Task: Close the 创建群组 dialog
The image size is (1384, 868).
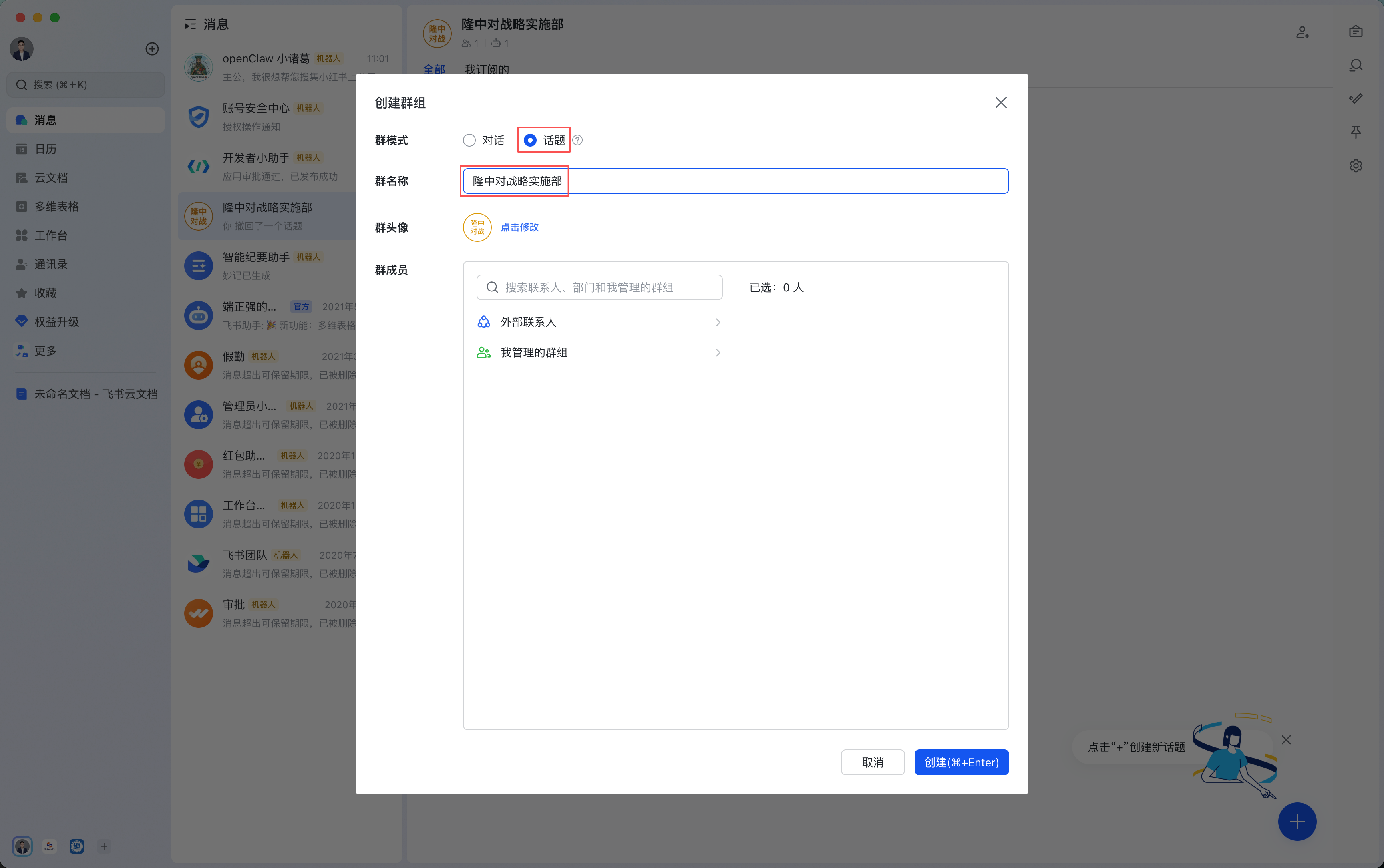Action: pyautogui.click(x=1000, y=103)
